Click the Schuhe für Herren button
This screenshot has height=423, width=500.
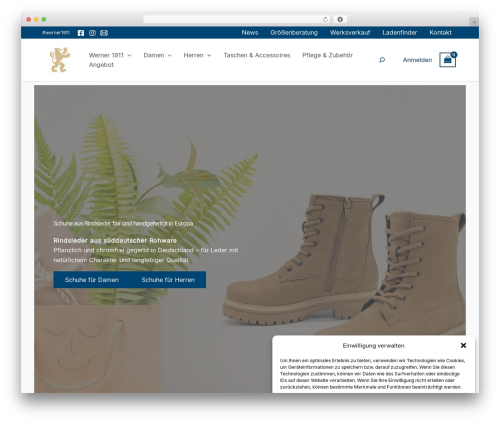168,280
